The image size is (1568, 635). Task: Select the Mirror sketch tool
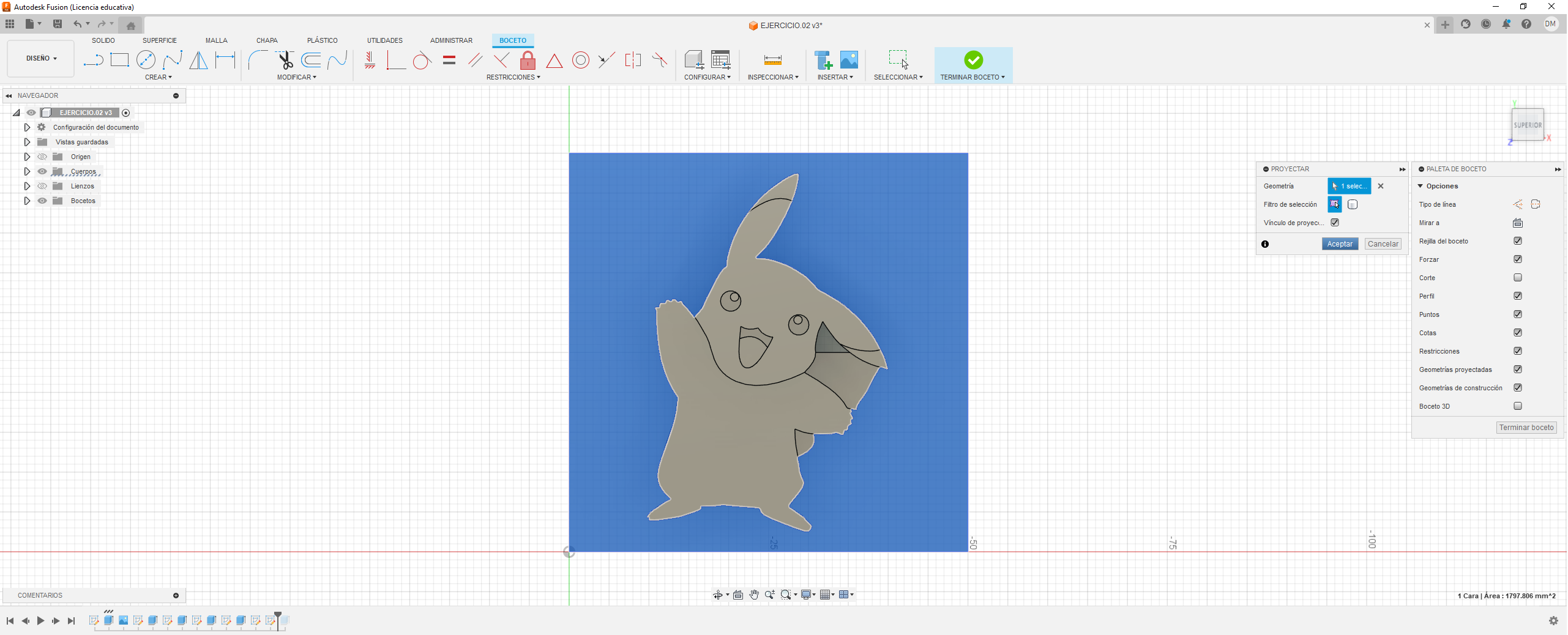point(198,60)
